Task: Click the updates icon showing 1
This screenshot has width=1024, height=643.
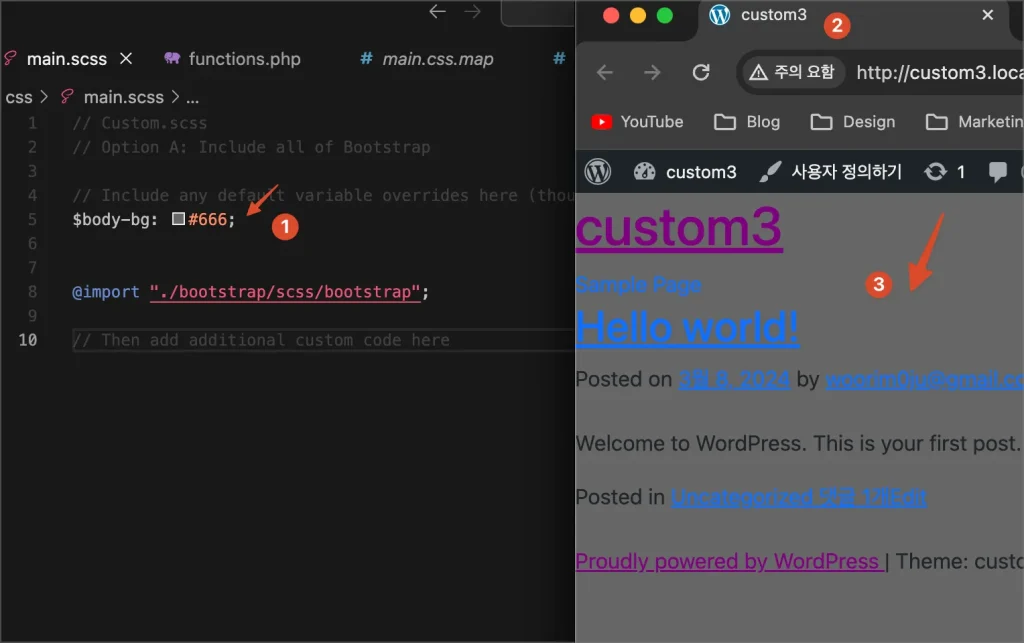Action: (x=945, y=172)
